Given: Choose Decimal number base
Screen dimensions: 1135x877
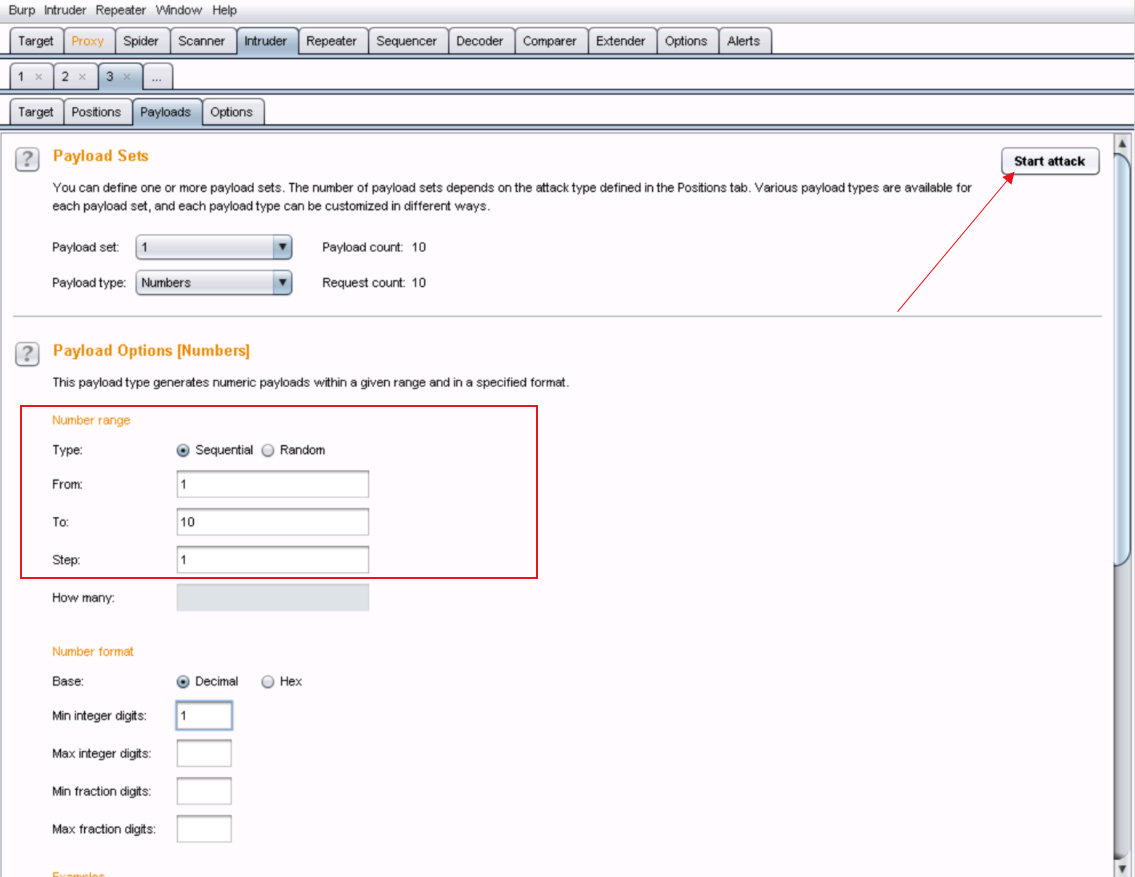Looking at the screenshot, I should pos(183,682).
